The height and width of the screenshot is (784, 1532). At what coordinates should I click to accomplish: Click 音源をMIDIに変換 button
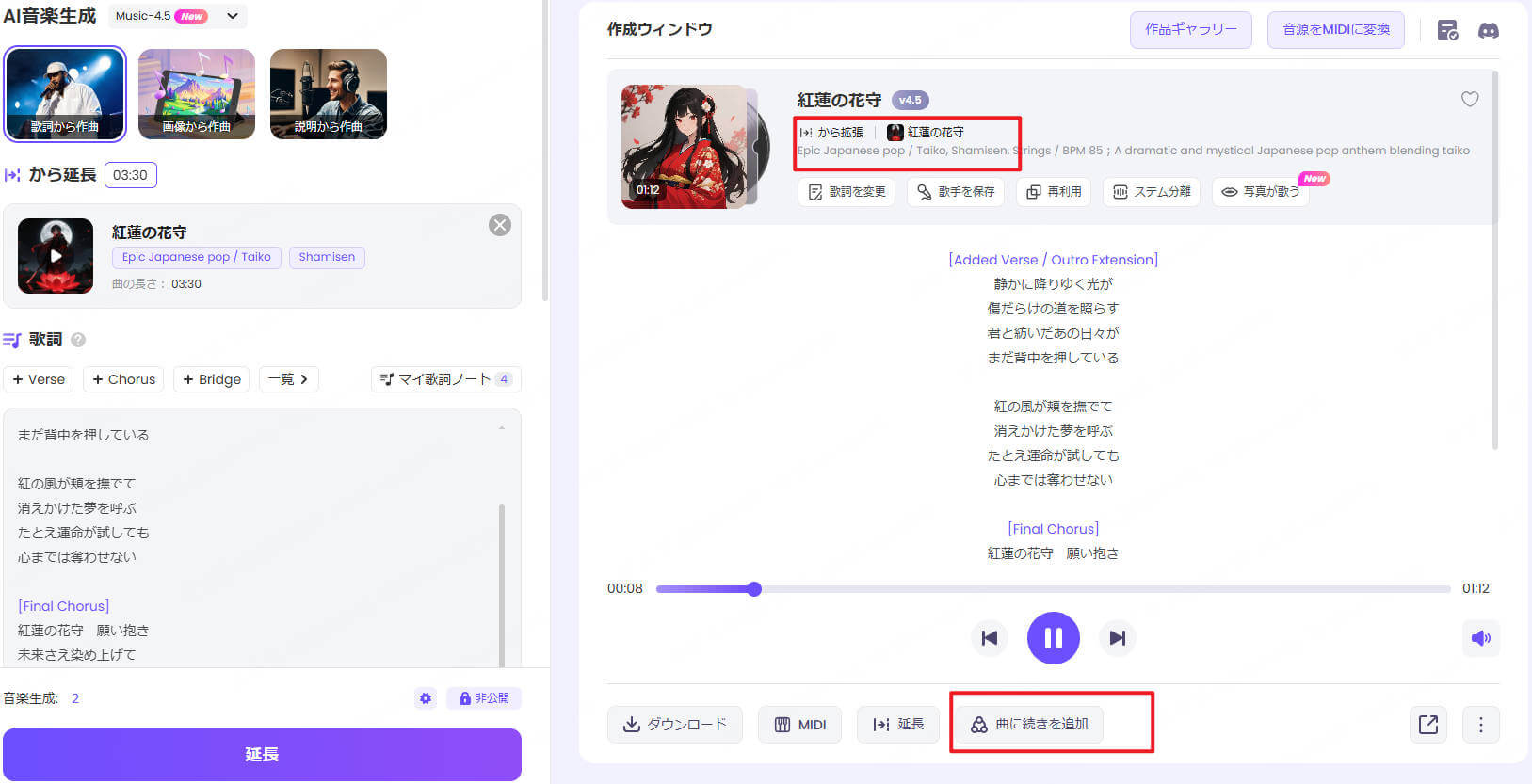pos(1336,30)
